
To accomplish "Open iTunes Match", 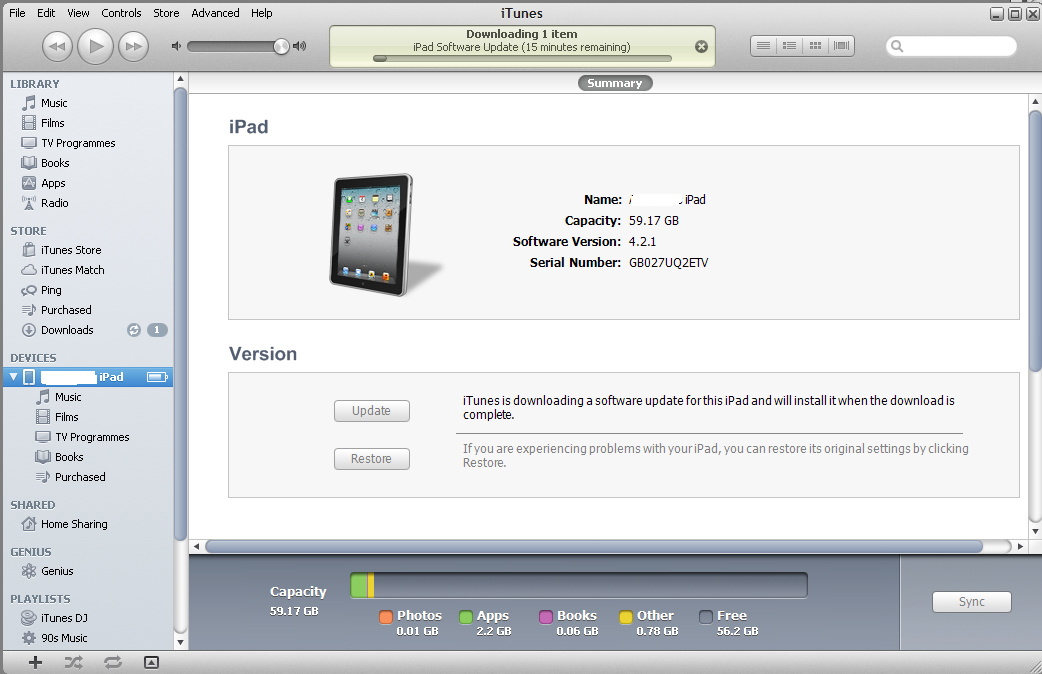I will point(72,270).
